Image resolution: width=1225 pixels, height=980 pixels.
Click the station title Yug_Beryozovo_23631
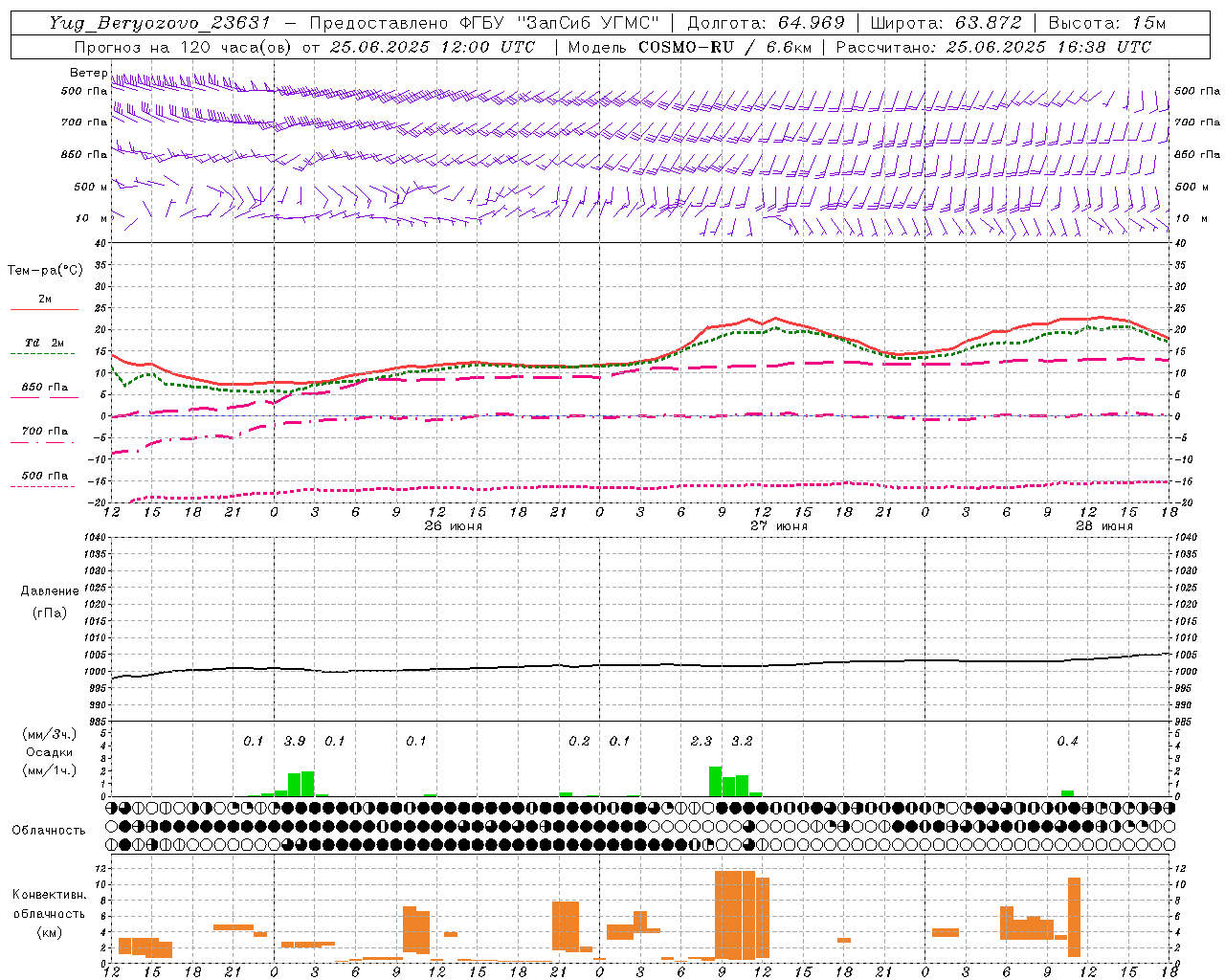(x=160, y=23)
